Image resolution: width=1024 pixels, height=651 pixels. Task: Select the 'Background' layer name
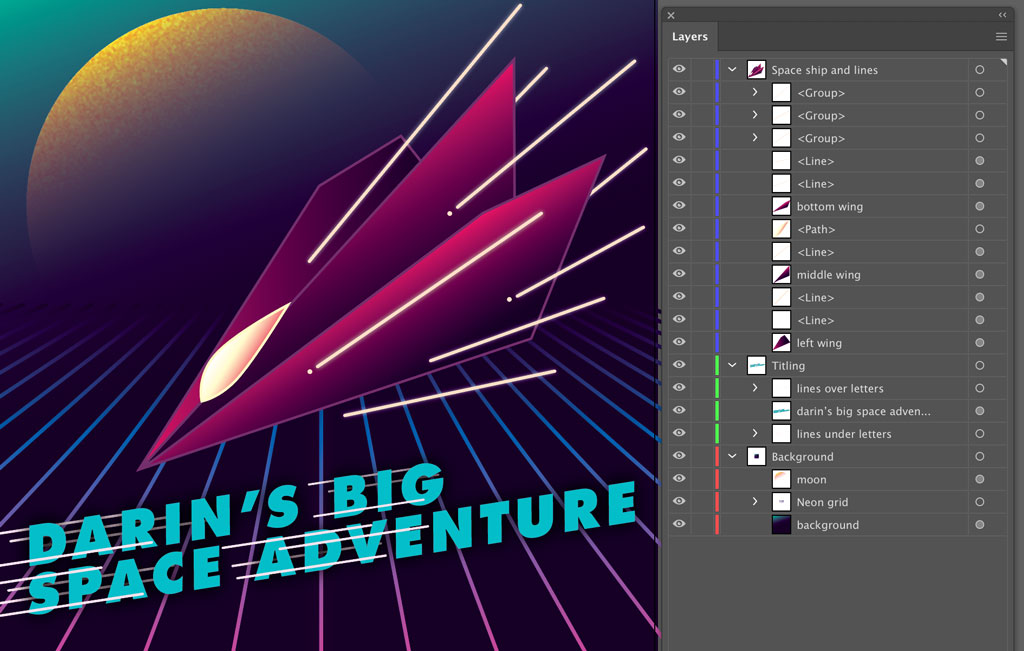pos(802,456)
